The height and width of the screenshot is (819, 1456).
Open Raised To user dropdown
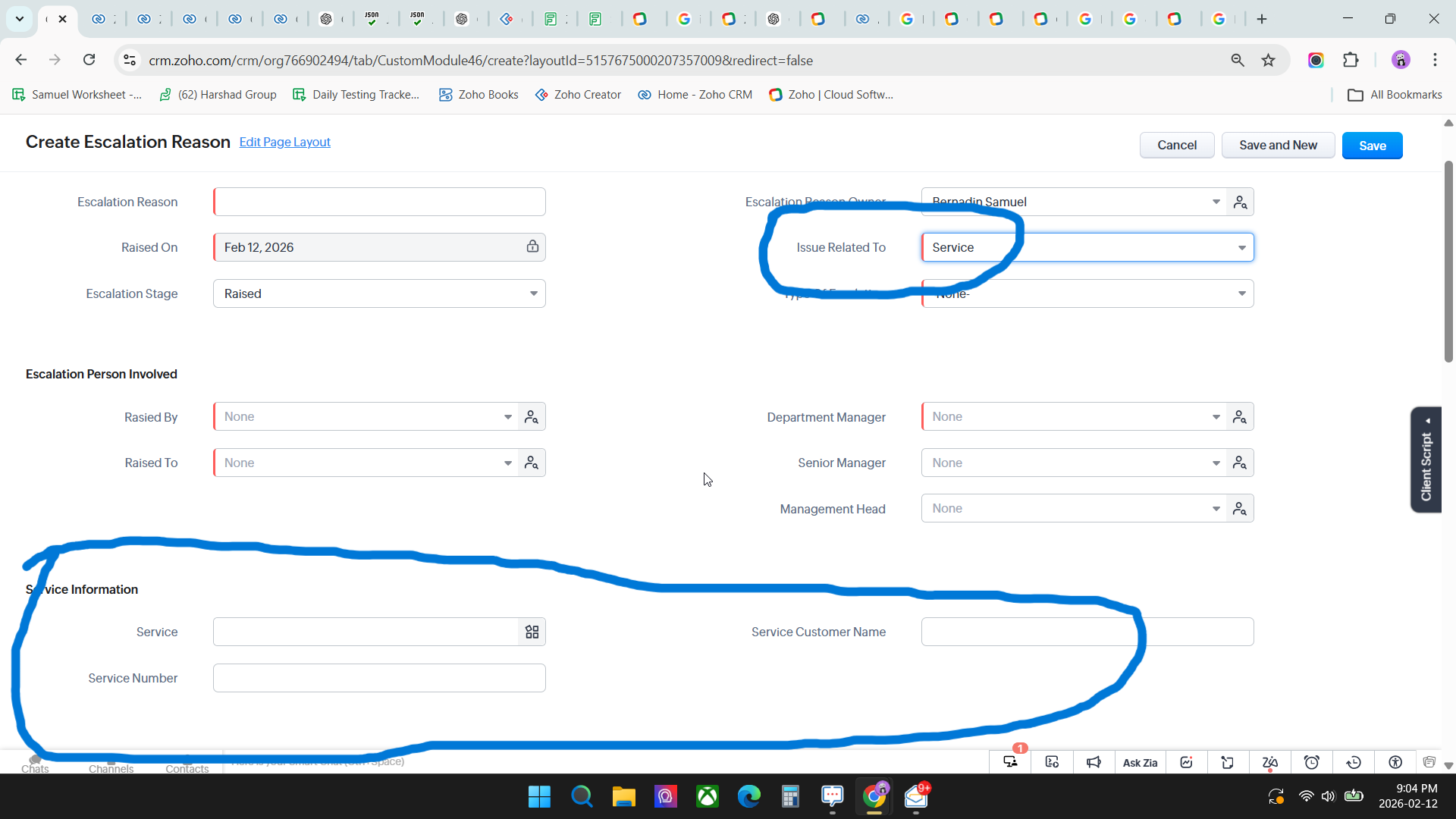507,463
